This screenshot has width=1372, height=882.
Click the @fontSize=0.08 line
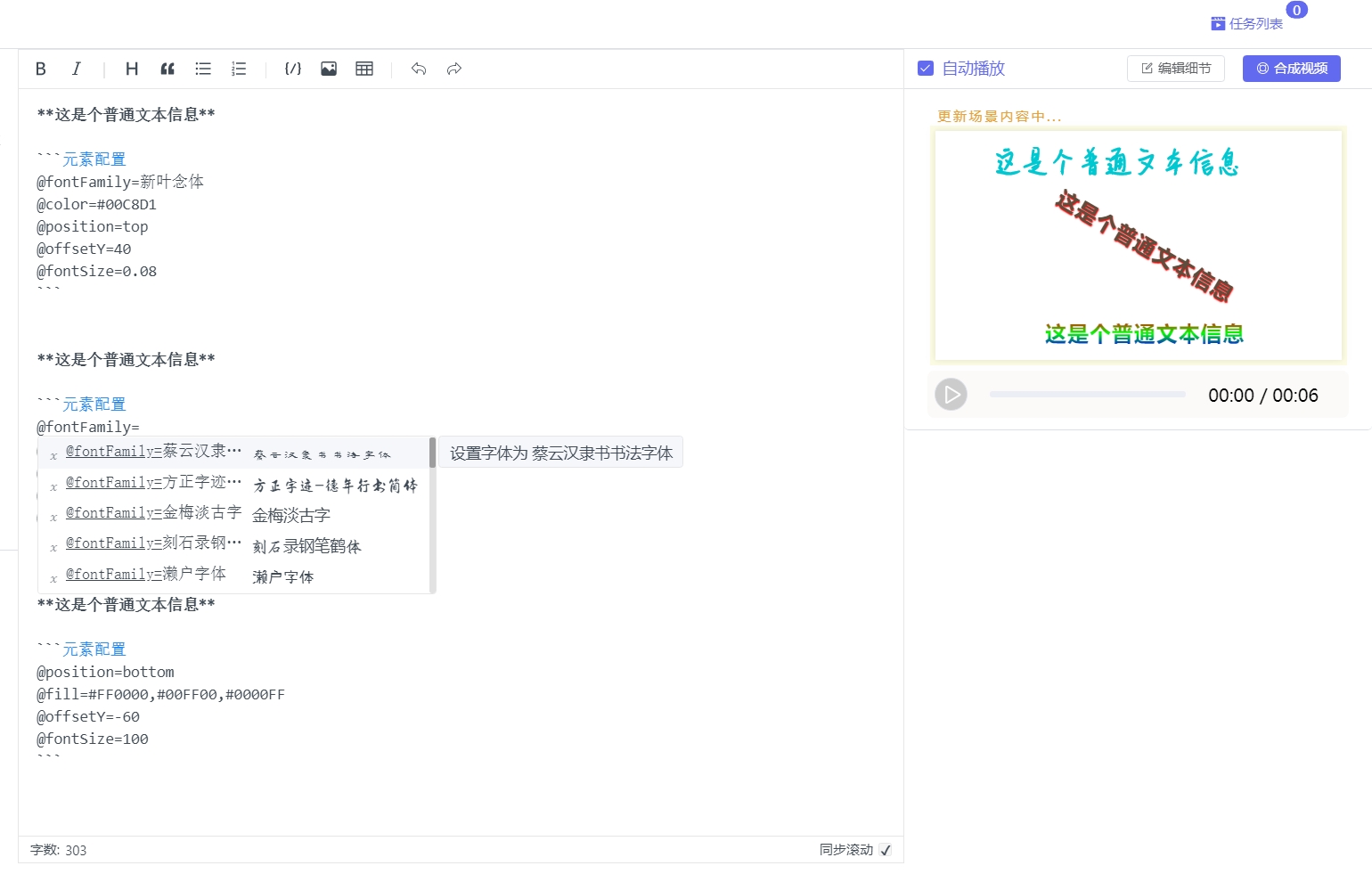[96, 271]
